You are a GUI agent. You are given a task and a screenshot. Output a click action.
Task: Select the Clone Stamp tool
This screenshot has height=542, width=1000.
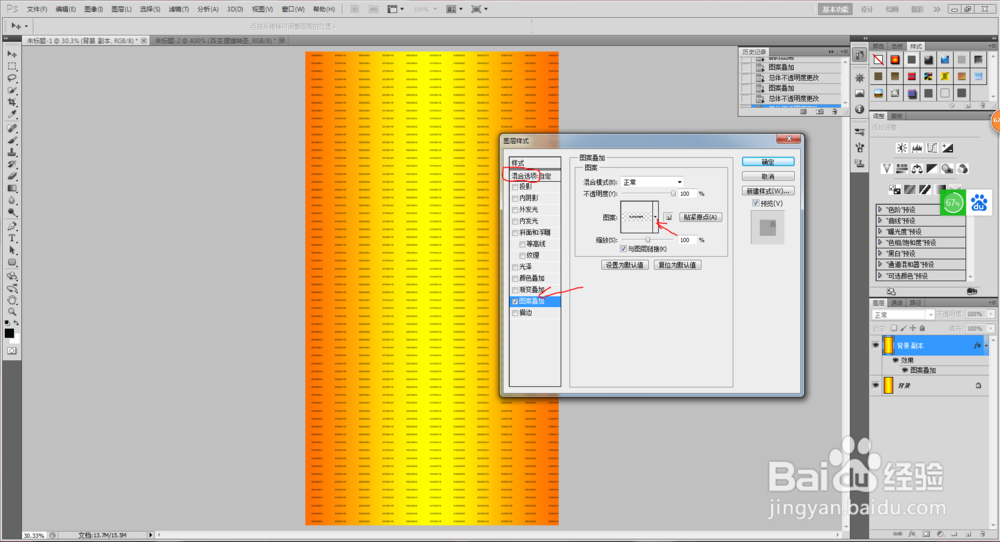12,152
